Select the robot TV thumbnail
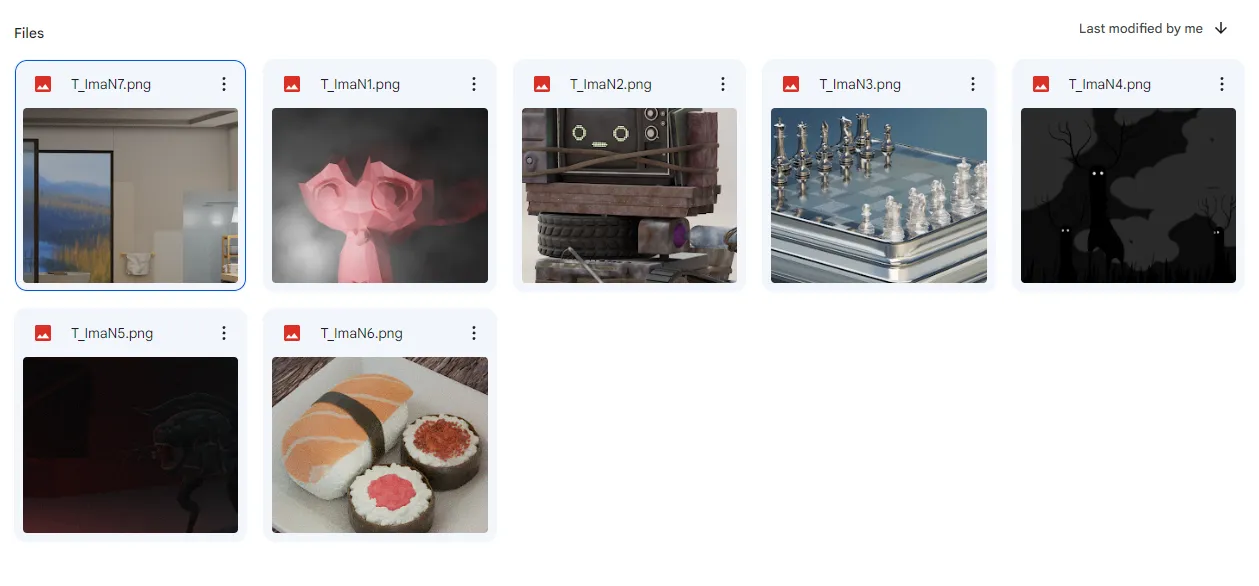 629,195
